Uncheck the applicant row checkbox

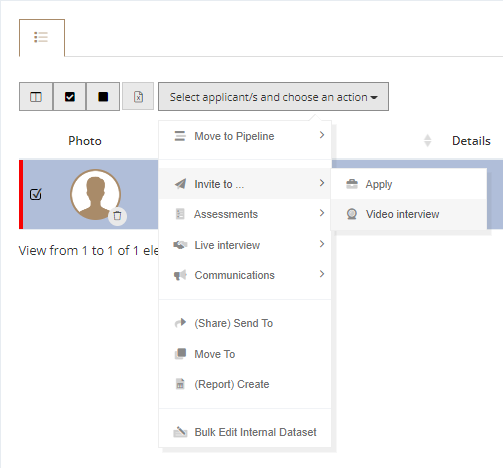pos(36,194)
